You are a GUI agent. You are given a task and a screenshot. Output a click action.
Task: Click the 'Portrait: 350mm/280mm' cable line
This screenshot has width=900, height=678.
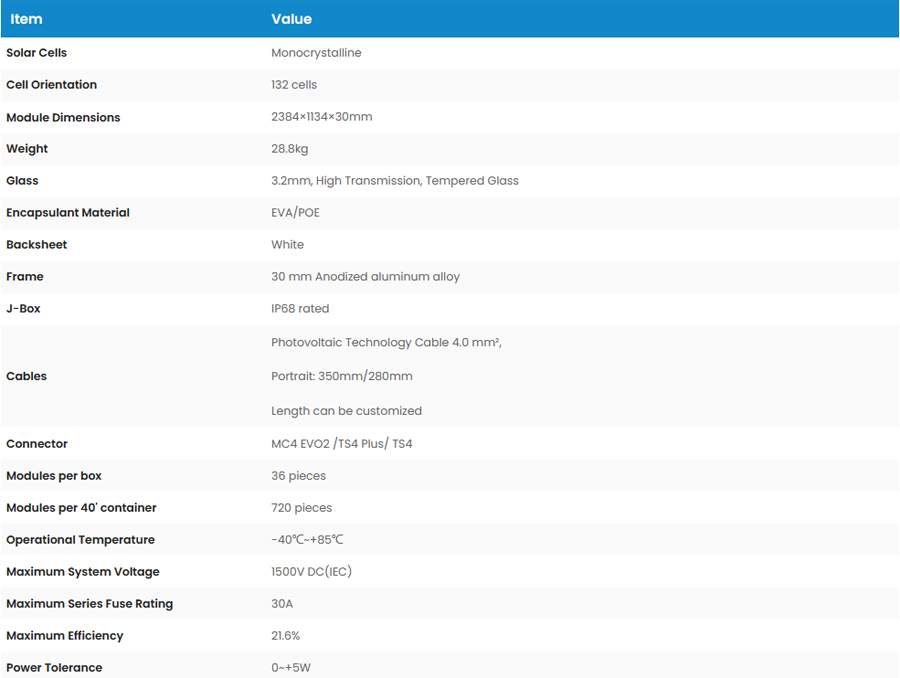pos(341,377)
